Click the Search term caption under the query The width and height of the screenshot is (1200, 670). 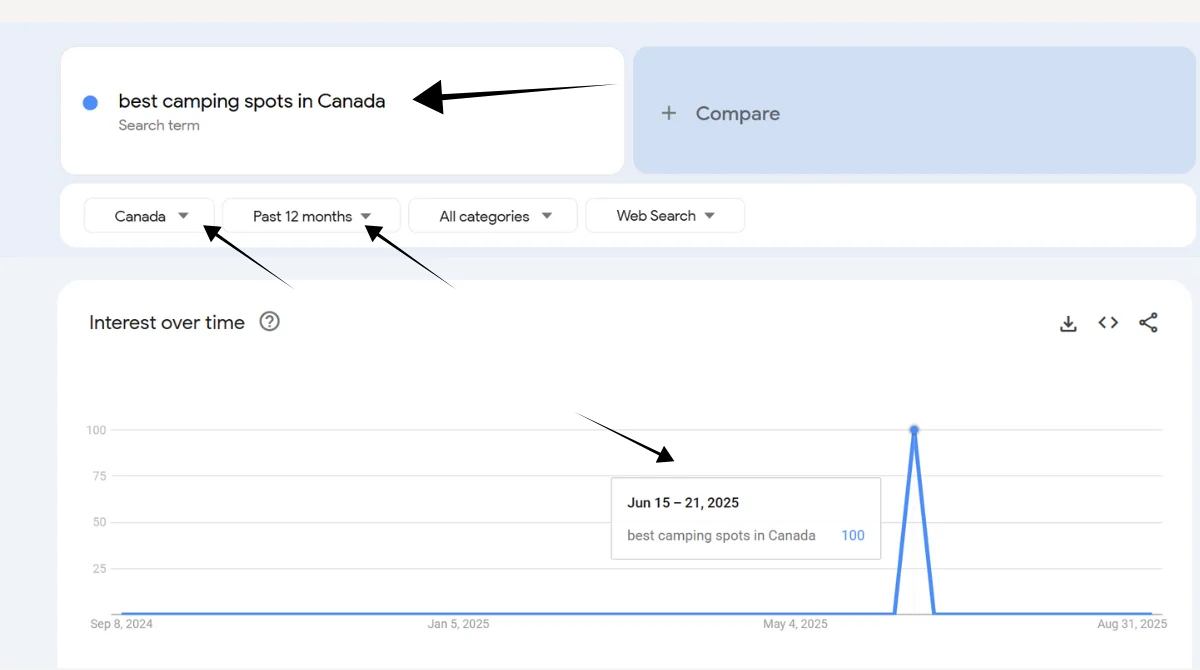coord(159,125)
